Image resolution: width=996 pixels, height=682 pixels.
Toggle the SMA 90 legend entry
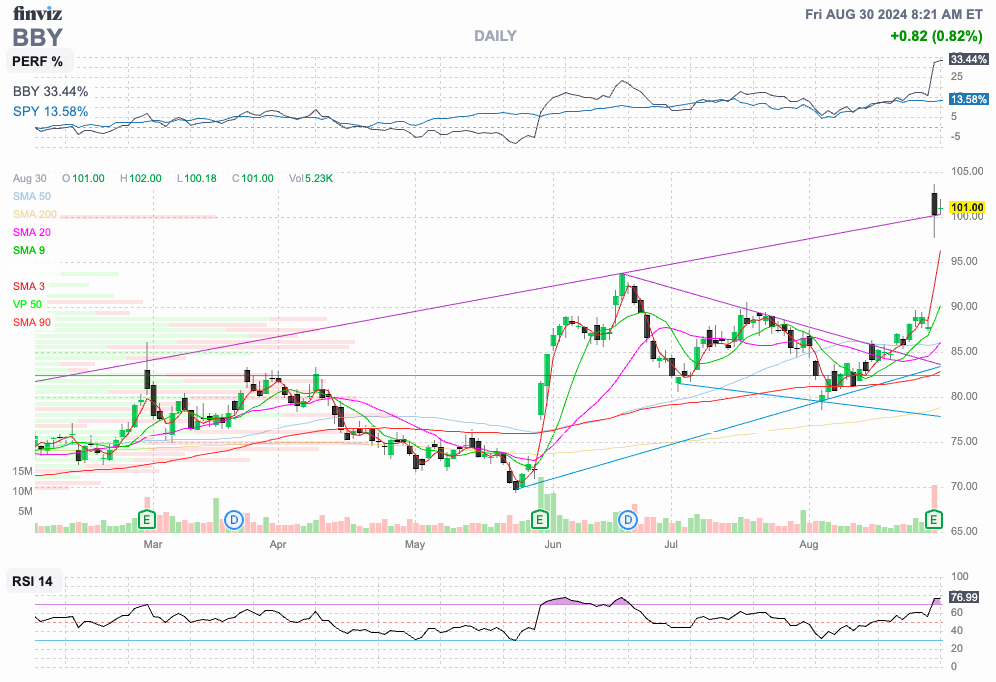pos(32,322)
